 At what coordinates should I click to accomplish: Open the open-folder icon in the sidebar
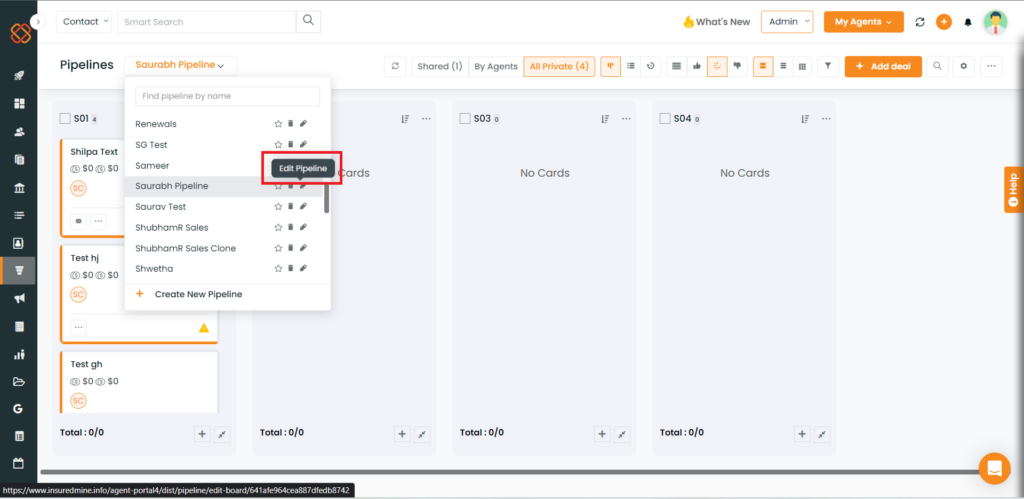[19, 381]
